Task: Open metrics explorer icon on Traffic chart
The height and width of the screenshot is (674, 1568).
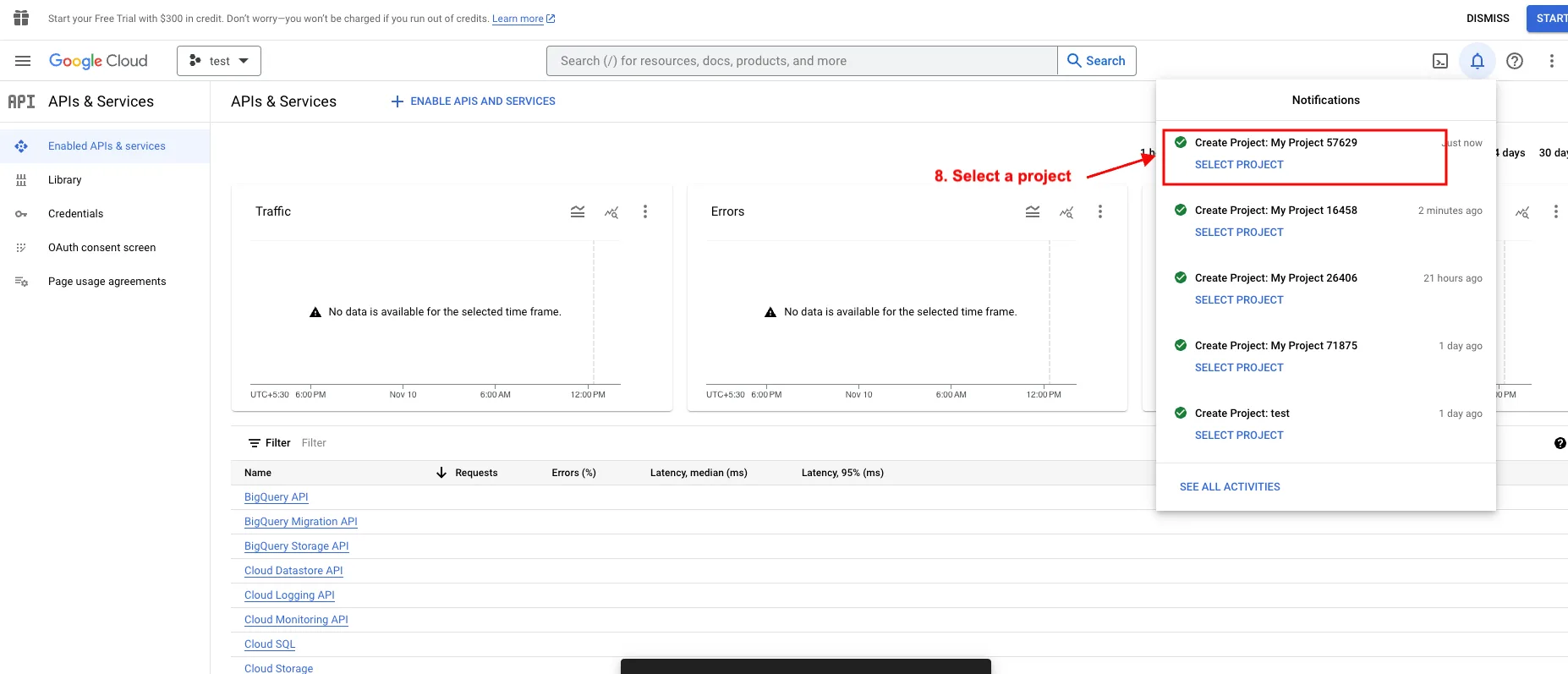Action: [611, 212]
